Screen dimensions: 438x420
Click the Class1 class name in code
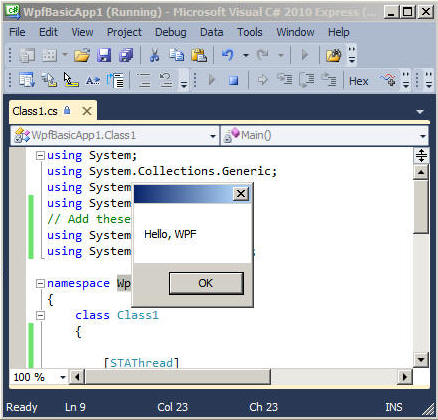[138, 315]
